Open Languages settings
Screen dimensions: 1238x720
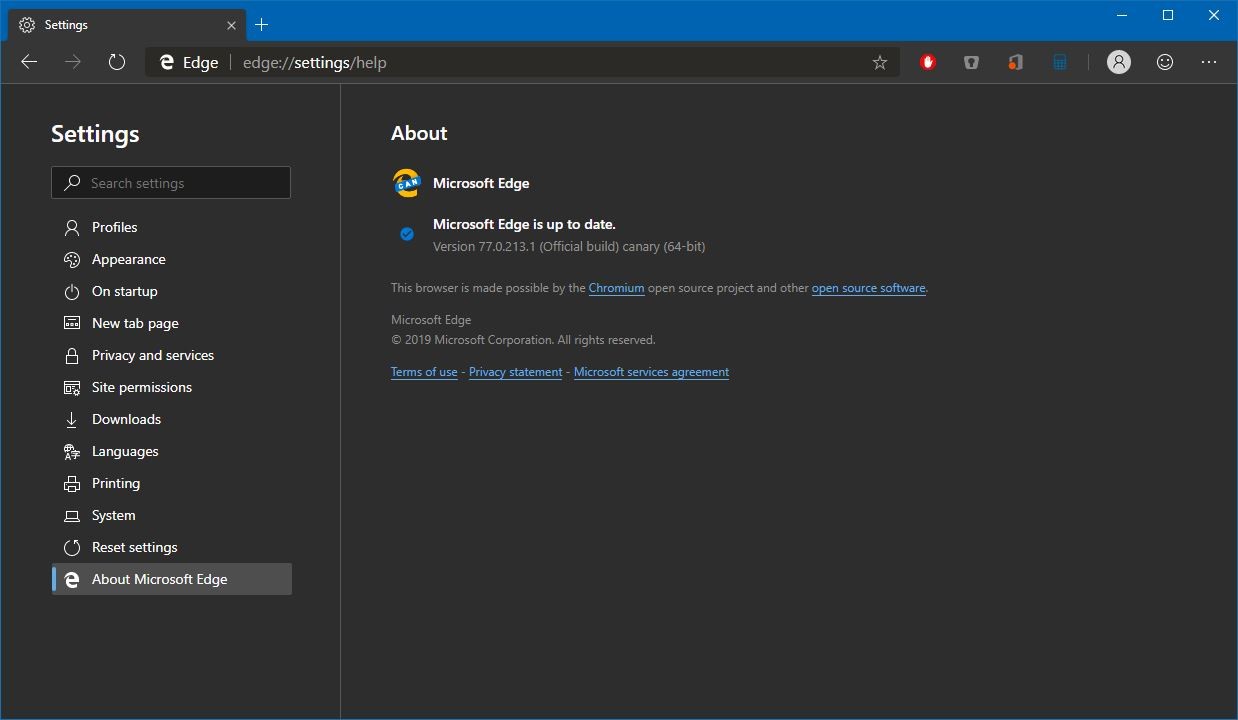[171, 451]
